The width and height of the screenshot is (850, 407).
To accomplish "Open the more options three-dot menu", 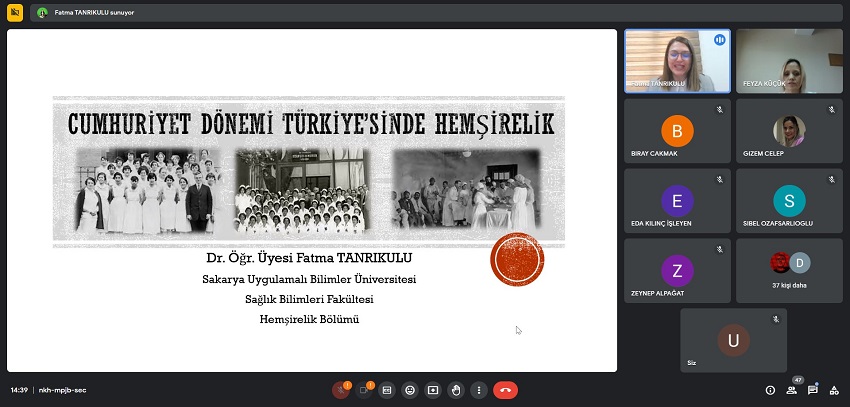I will pos(479,390).
